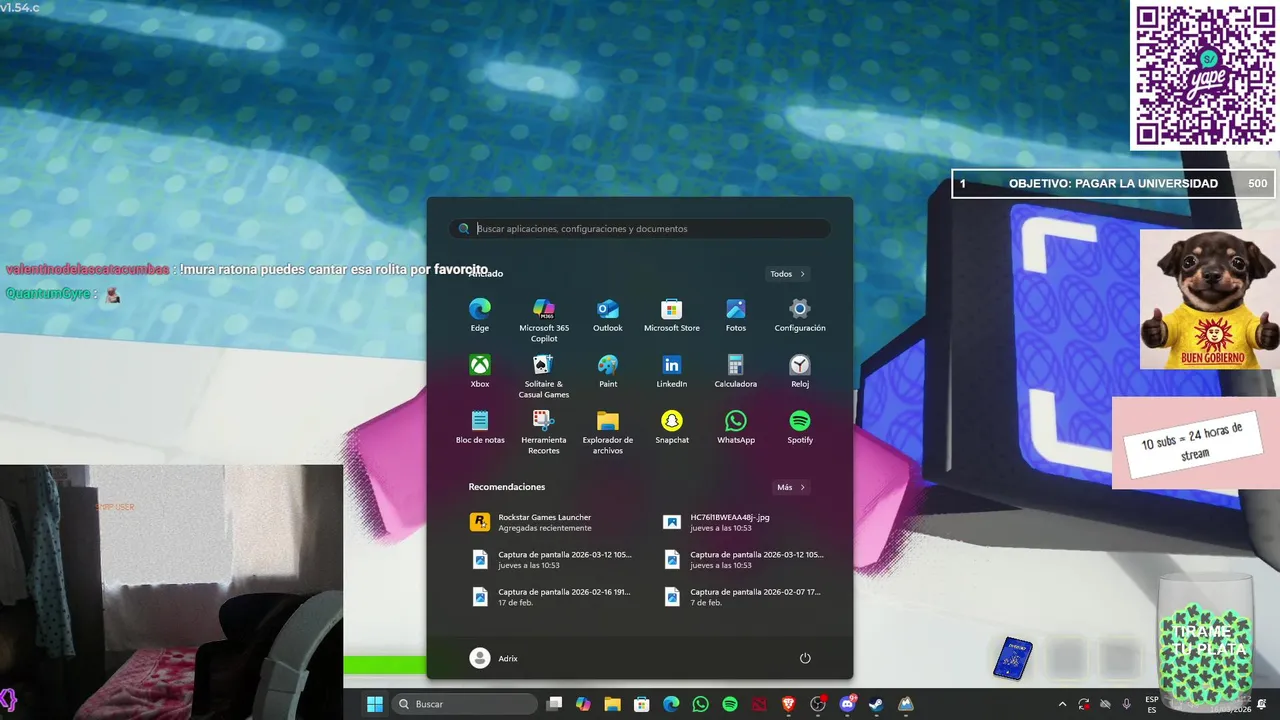Image resolution: width=1280 pixels, height=720 pixels.
Task: Open the Edge icon on the taskbar
Action: 671,704
